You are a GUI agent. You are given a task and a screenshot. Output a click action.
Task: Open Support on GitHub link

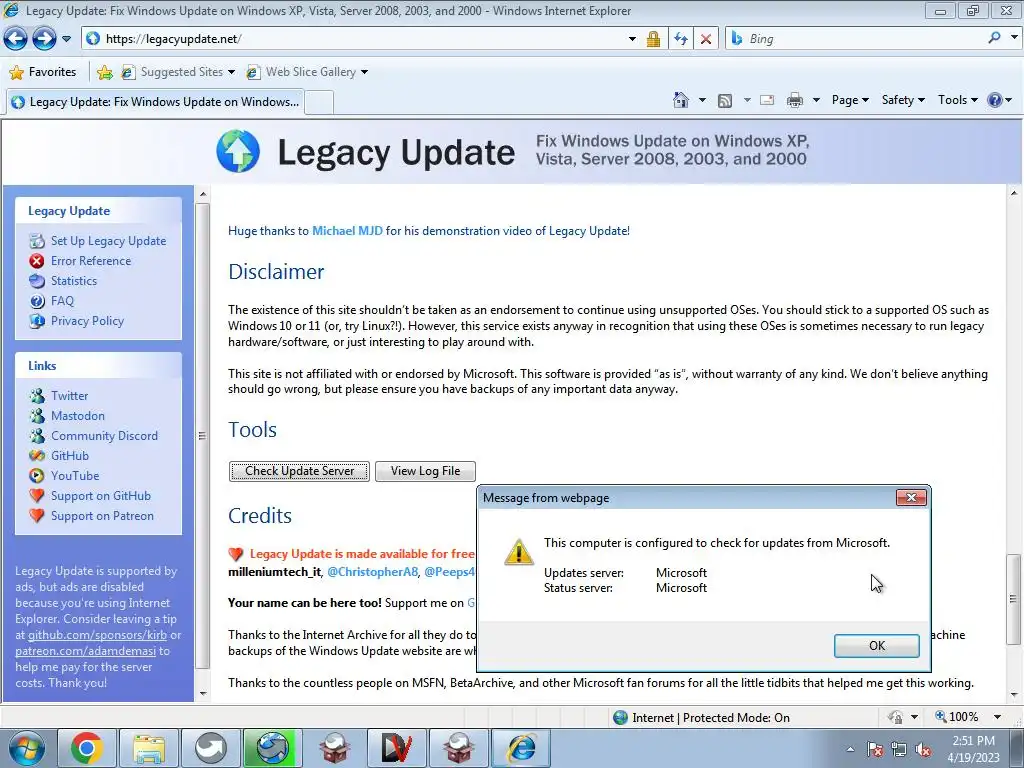101,496
